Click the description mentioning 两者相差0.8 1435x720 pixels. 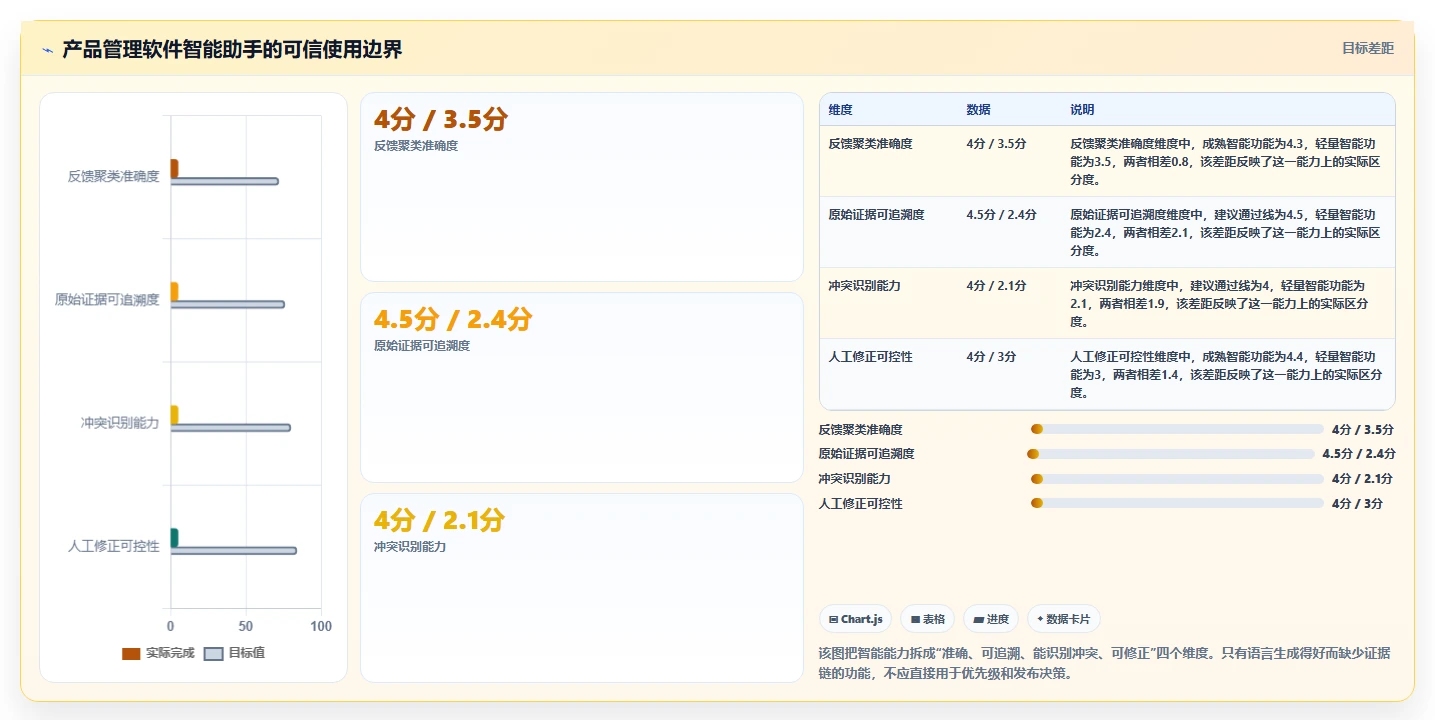coord(1226,162)
